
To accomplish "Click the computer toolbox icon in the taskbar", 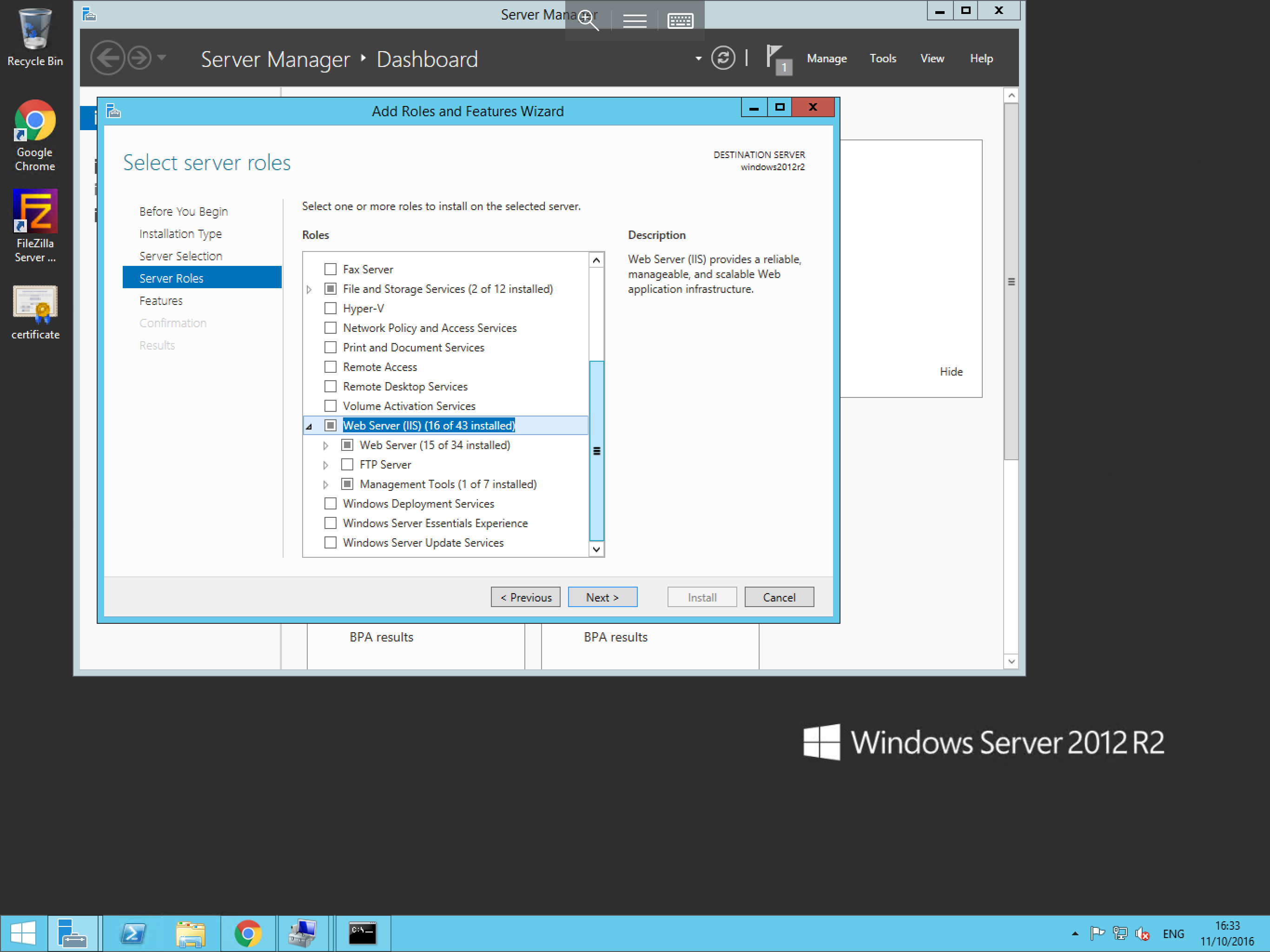I will 303,932.
